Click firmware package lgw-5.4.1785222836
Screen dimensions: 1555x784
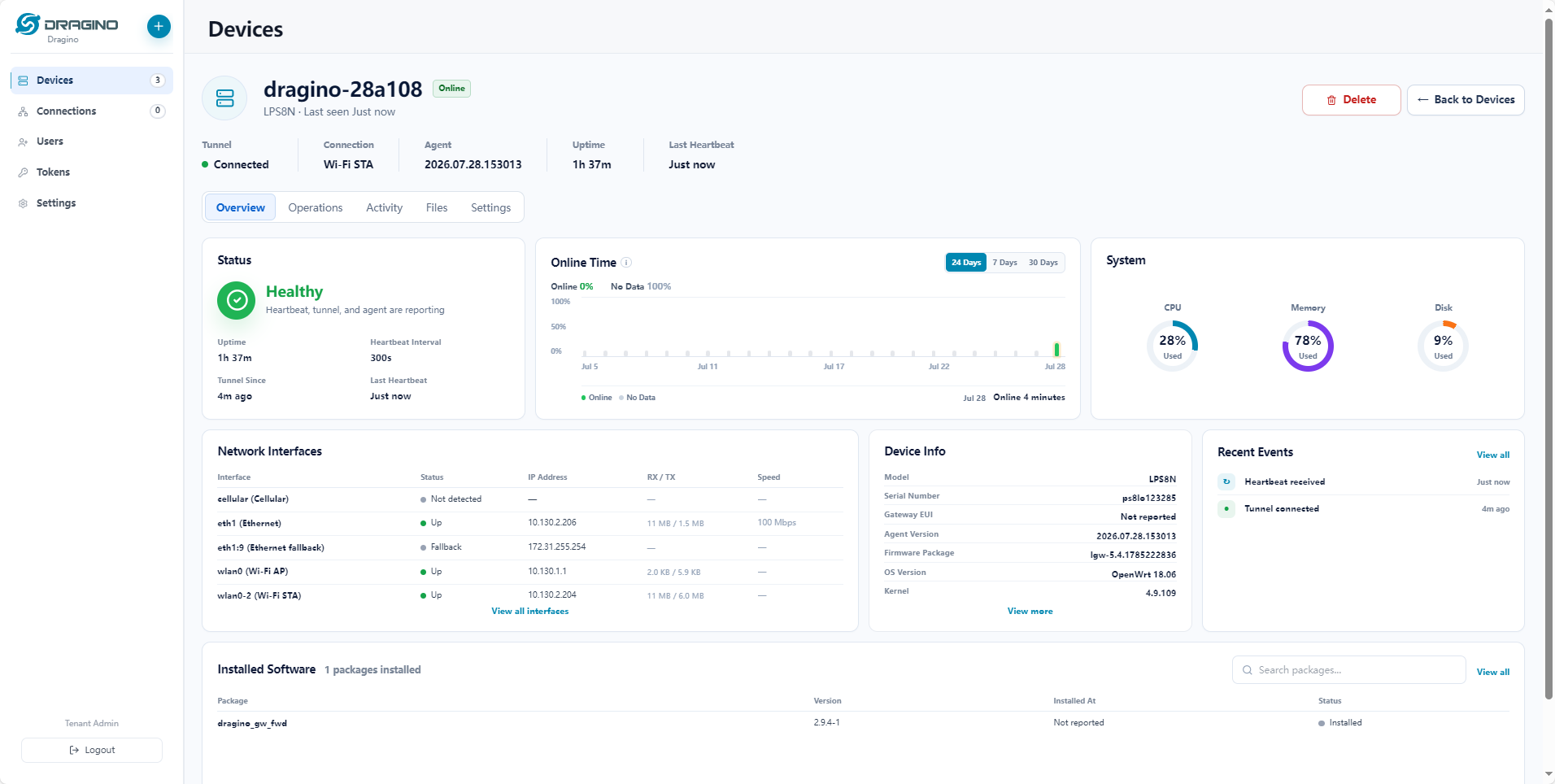(1133, 555)
